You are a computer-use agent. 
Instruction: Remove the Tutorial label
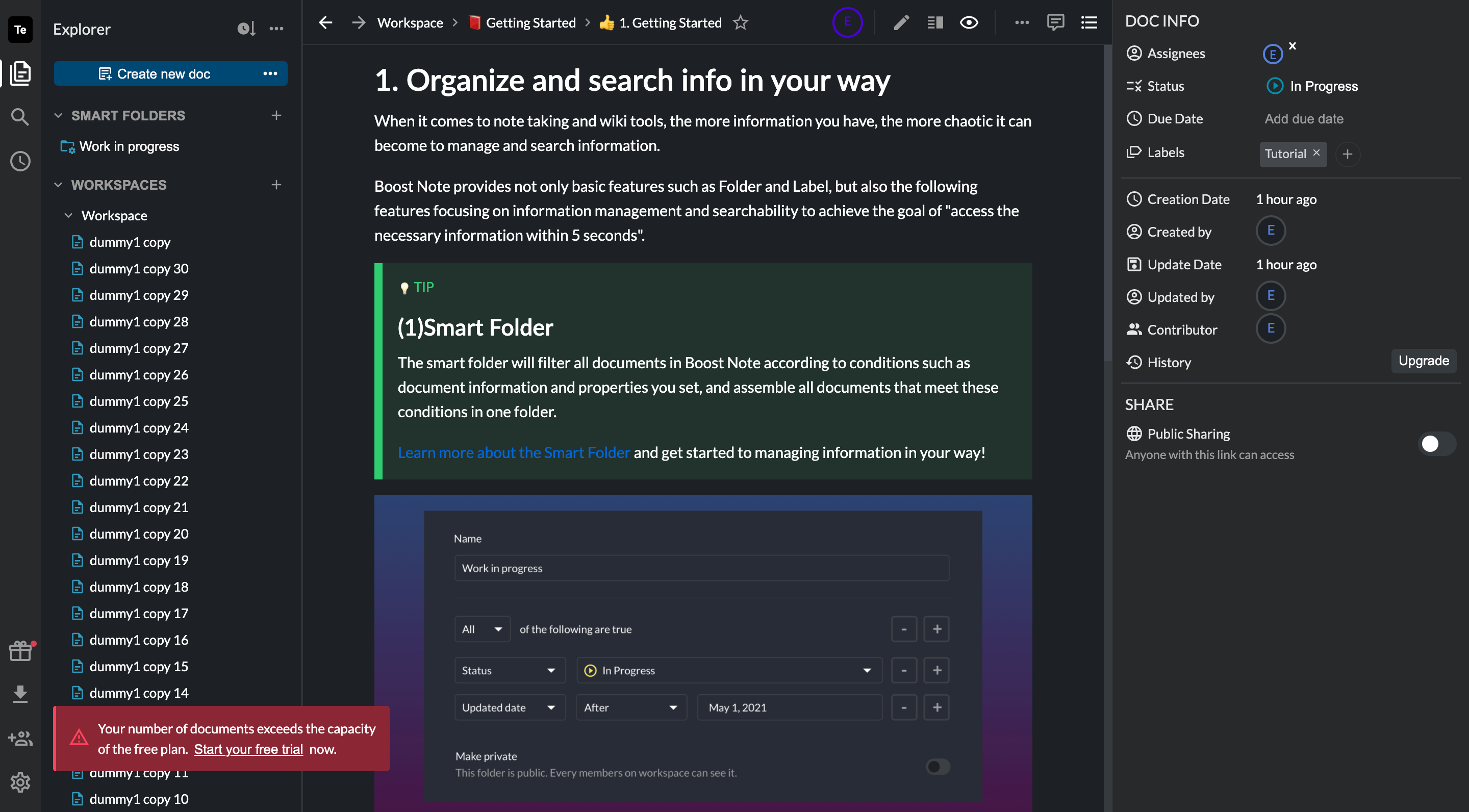pos(1316,153)
